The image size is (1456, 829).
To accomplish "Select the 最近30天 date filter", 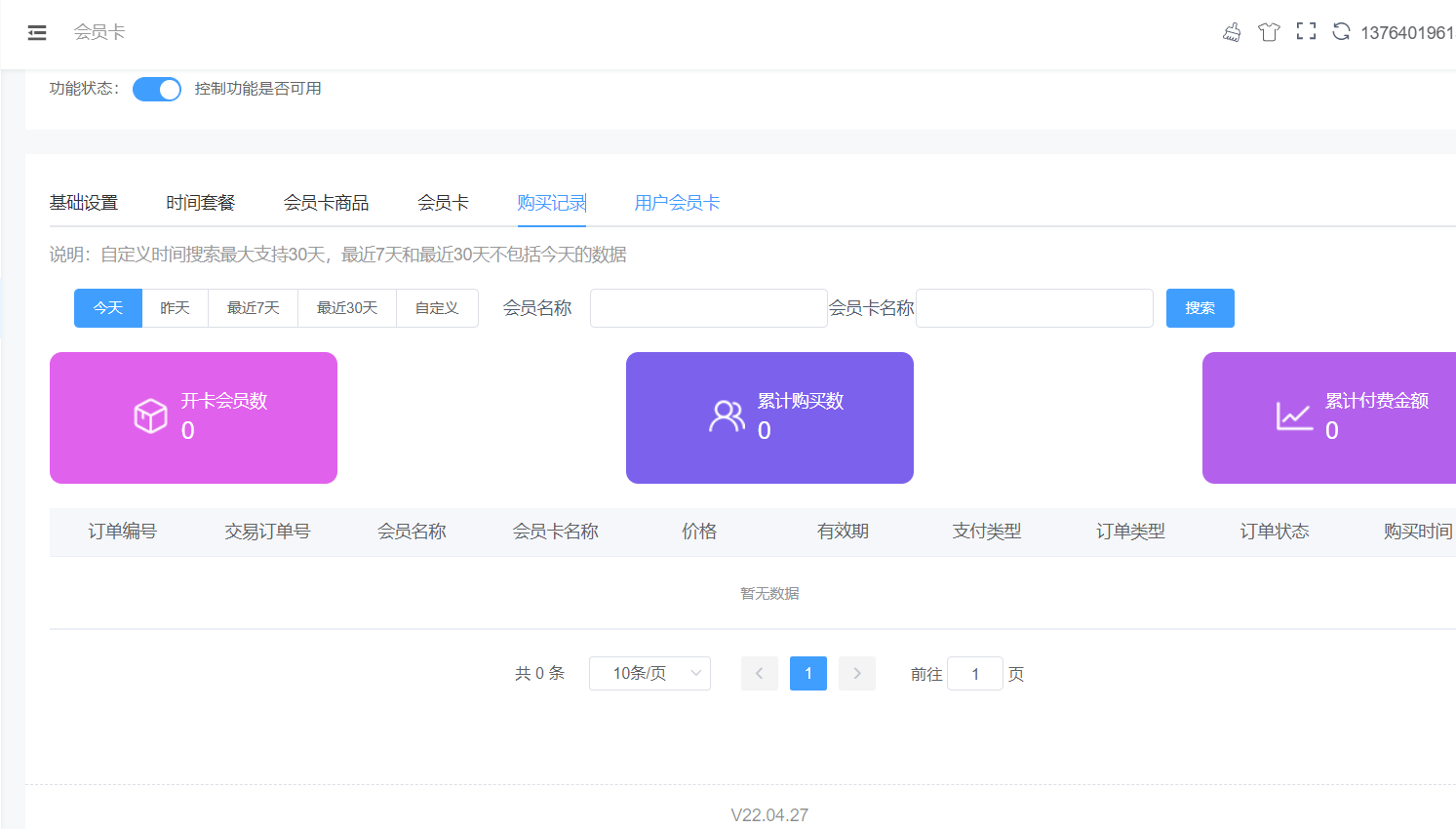I will click(347, 308).
